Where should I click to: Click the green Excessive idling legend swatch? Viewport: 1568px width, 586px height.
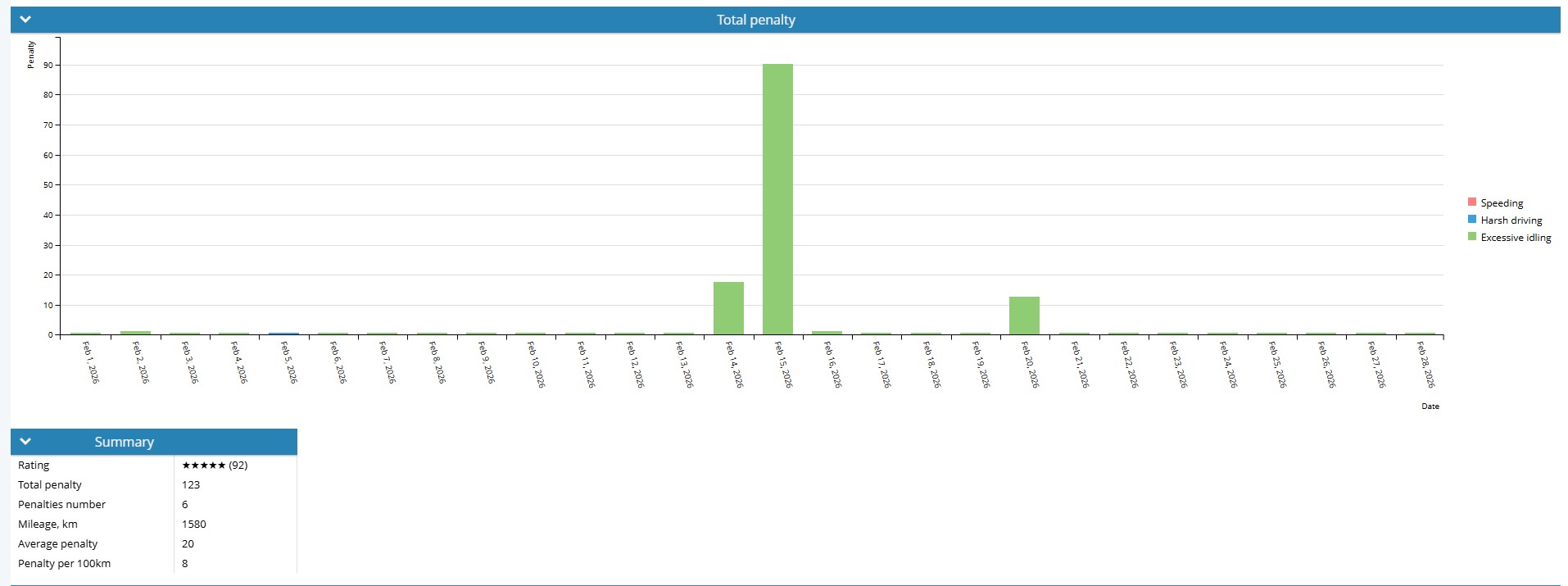[1472, 237]
